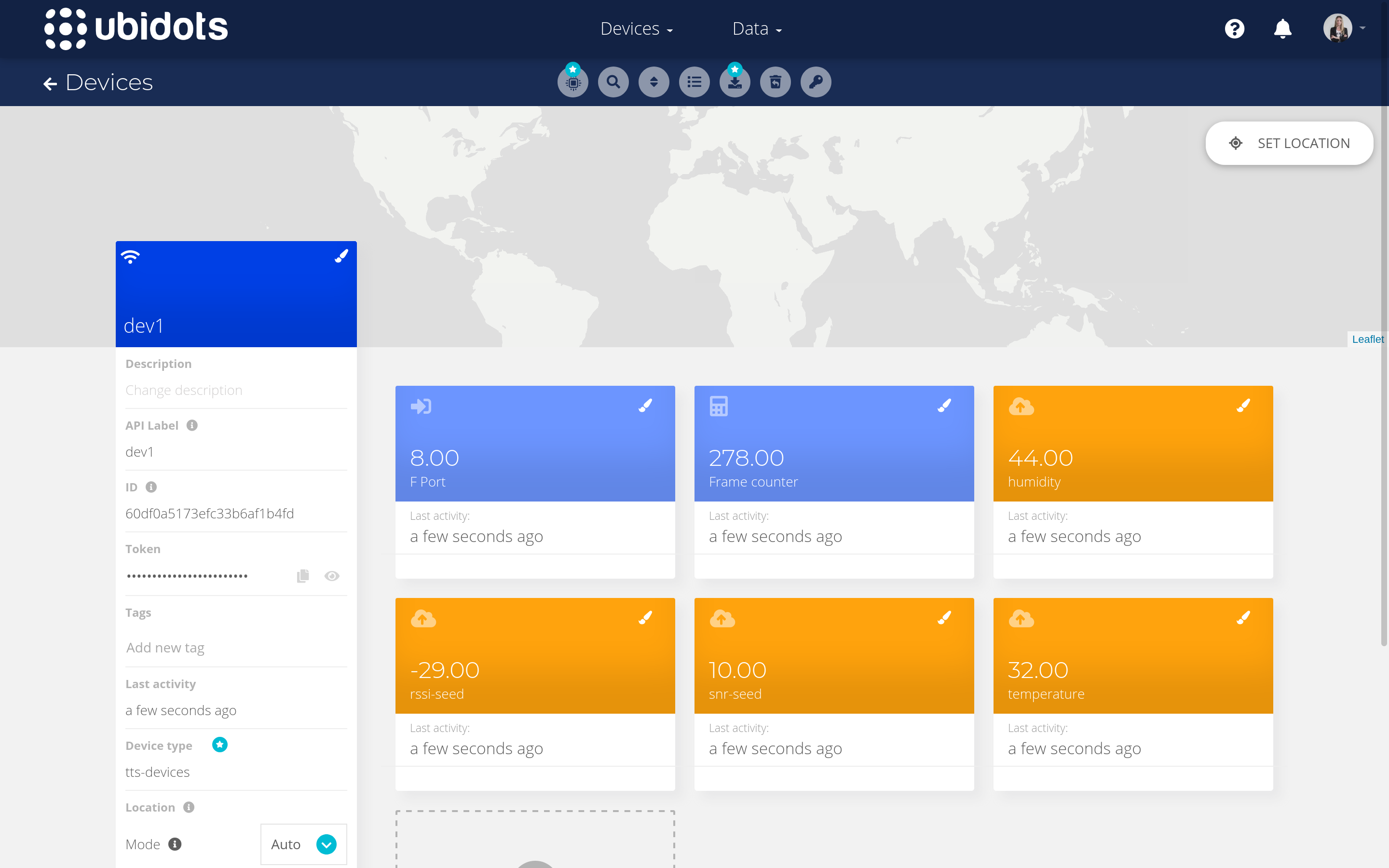Reveal the token with the eye toggle
1389x868 pixels.
click(x=332, y=575)
